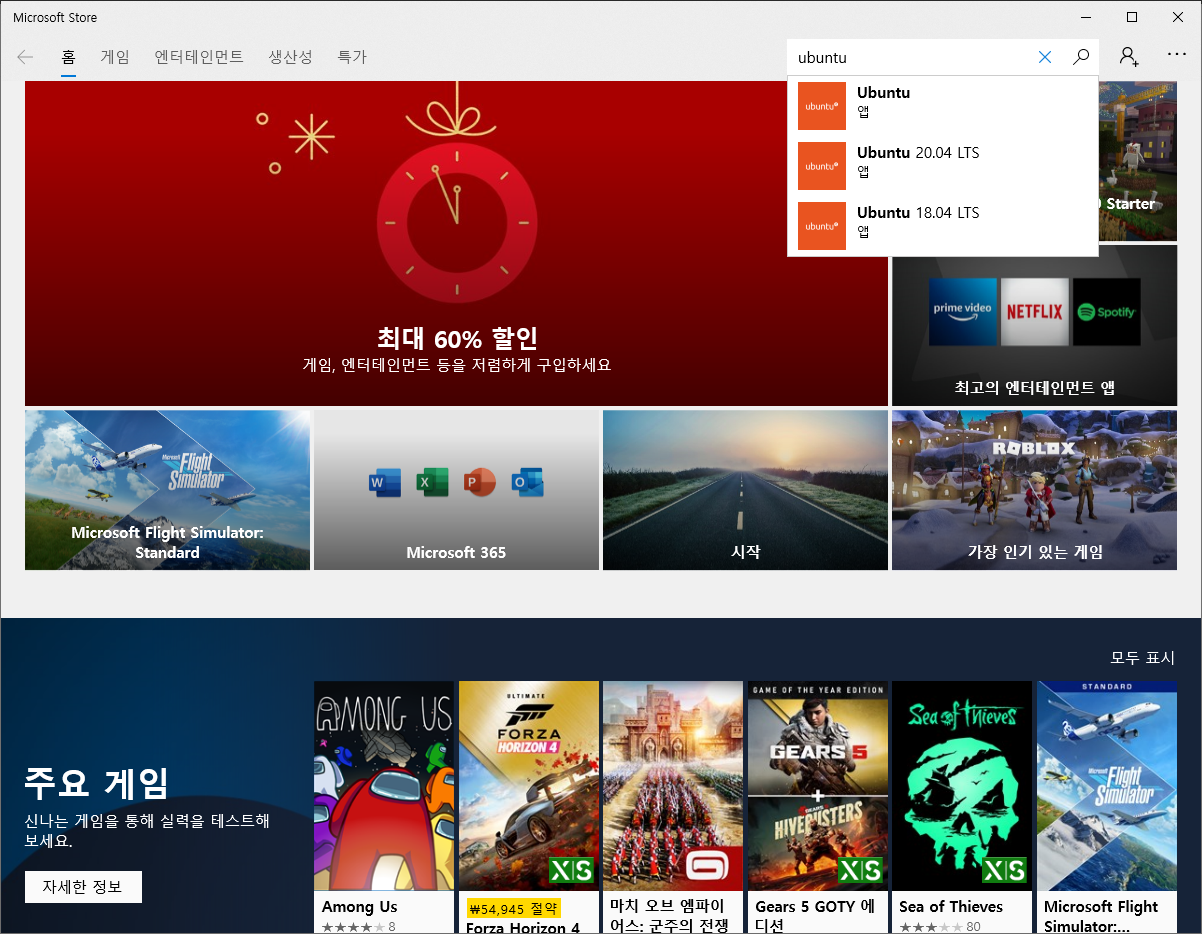Maximize the Microsoft Store window

click(1132, 17)
